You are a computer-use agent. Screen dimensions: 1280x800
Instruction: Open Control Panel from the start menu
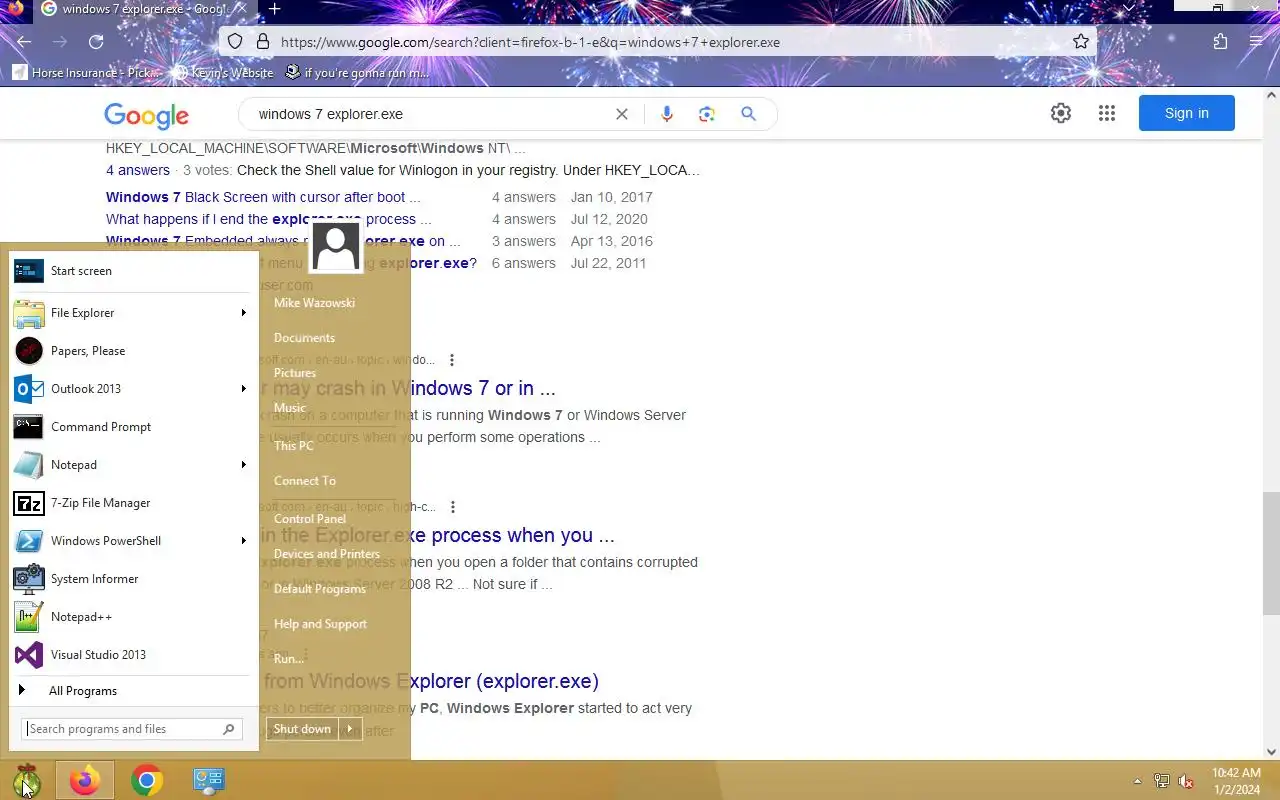click(x=310, y=519)
